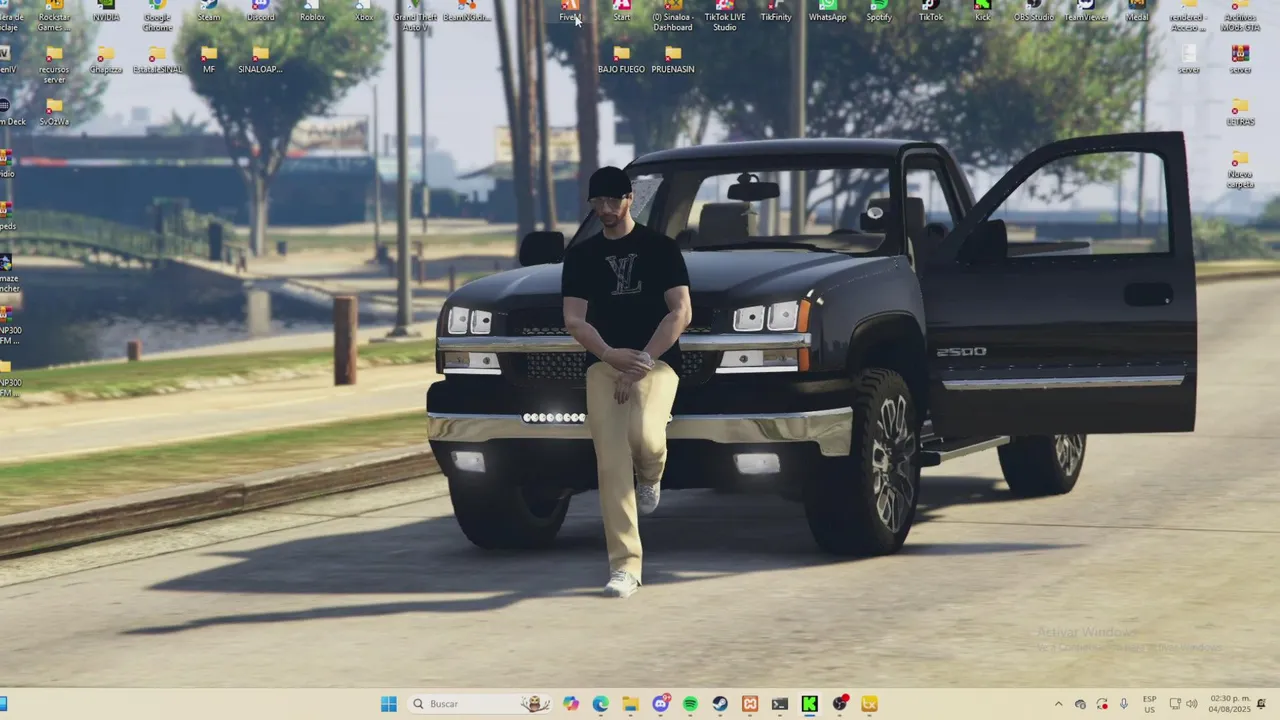Select the server text file icon

(1189, 59)
